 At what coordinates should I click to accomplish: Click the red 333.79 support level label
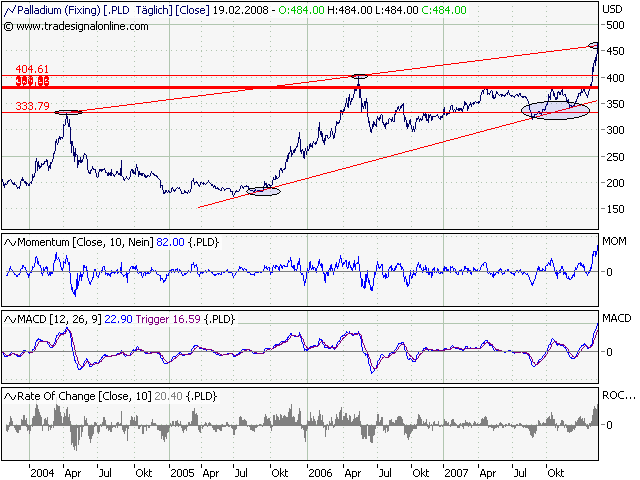point(30,105)
